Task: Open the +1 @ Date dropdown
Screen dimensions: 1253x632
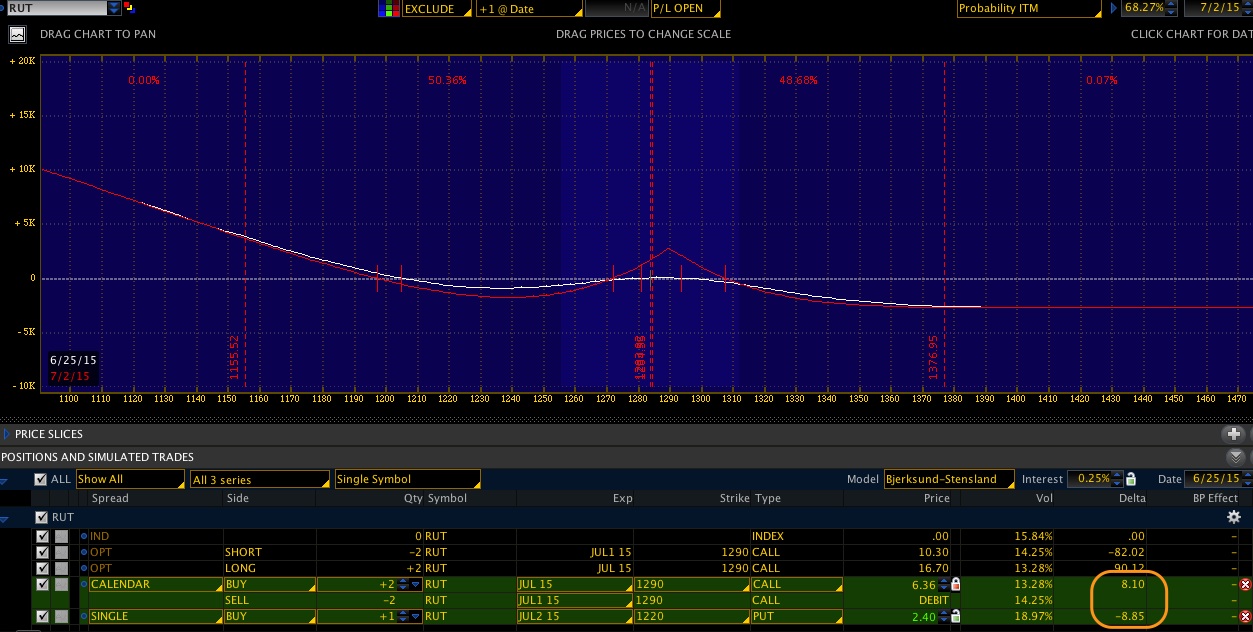Action: (530, 9)
